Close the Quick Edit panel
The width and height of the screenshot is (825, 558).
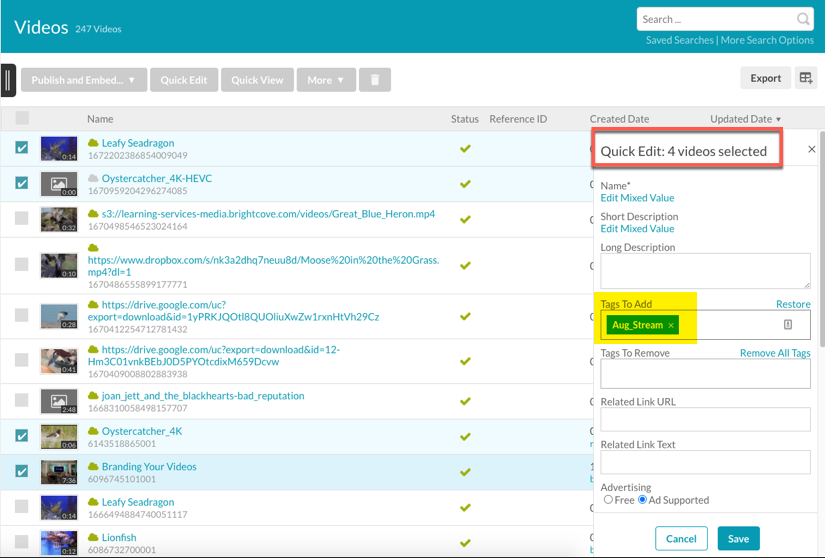point(811,149)
